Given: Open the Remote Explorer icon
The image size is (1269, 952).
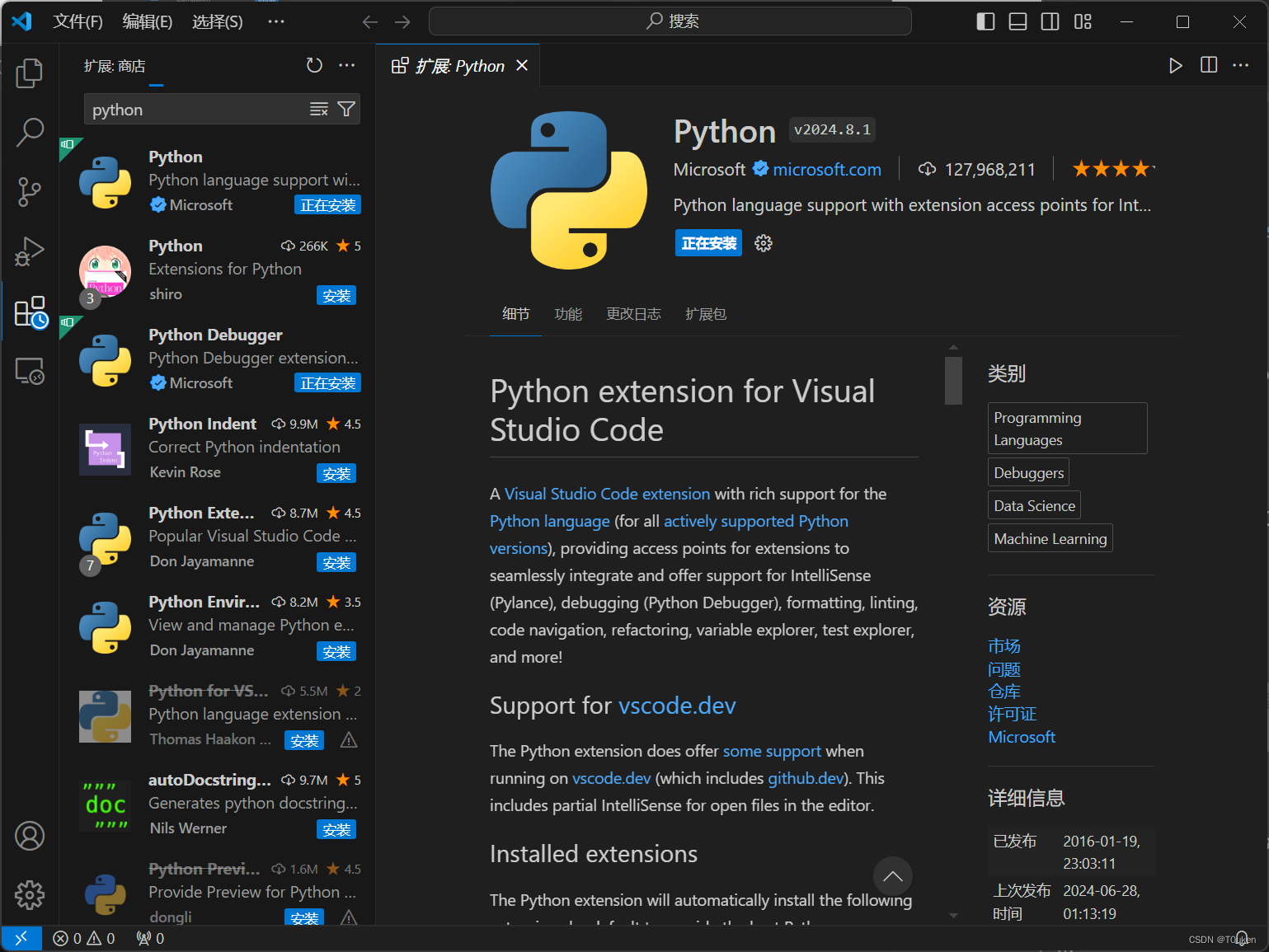Looking at the screenshot, I should pos(29,371).
